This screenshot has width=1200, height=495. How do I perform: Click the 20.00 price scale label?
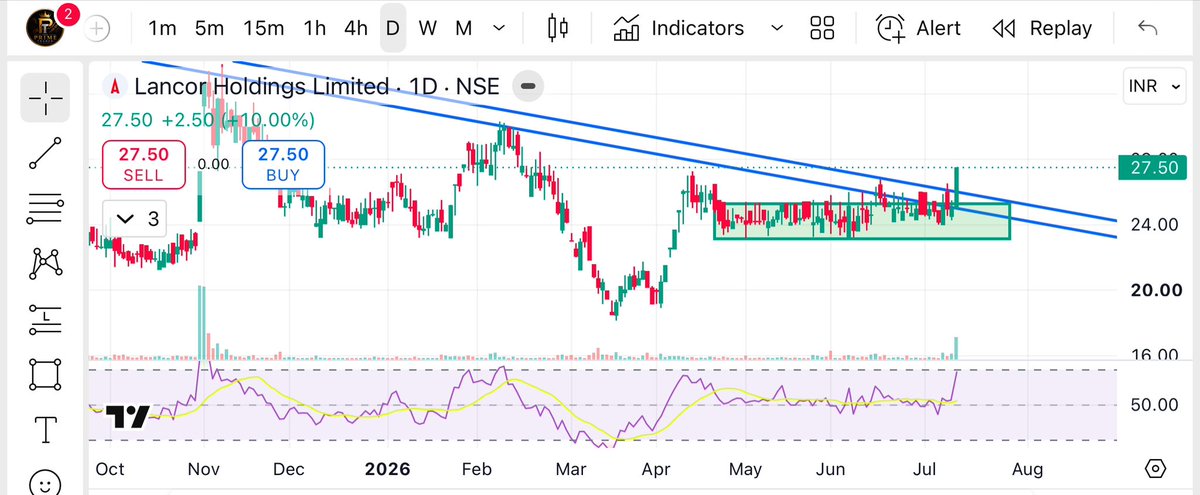(x=1154, y=290)
